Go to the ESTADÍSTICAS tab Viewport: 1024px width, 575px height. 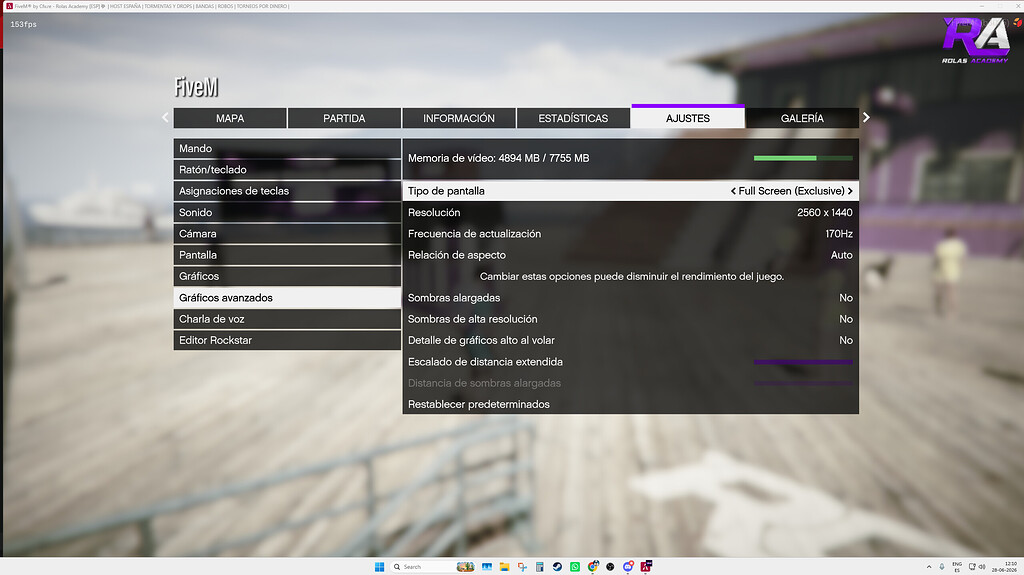pos(573,118)
